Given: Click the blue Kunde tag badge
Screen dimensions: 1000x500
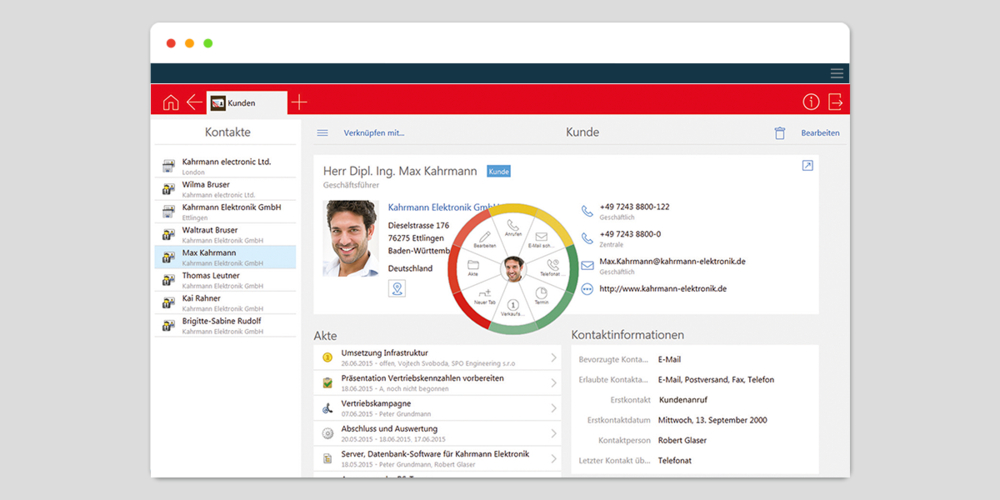Looking at the screenshot, I should click(x=499, y=171).
